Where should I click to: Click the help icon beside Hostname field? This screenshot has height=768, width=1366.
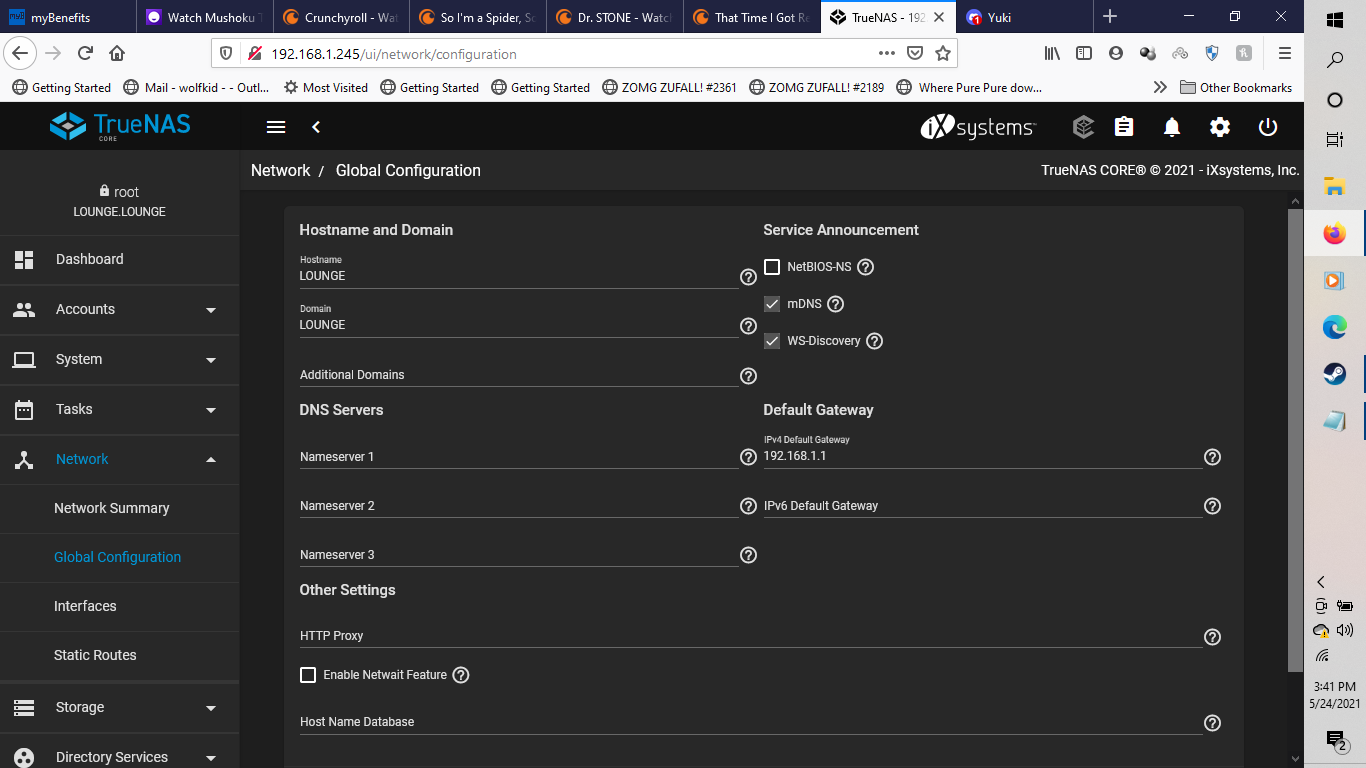(x=748, y=277)
